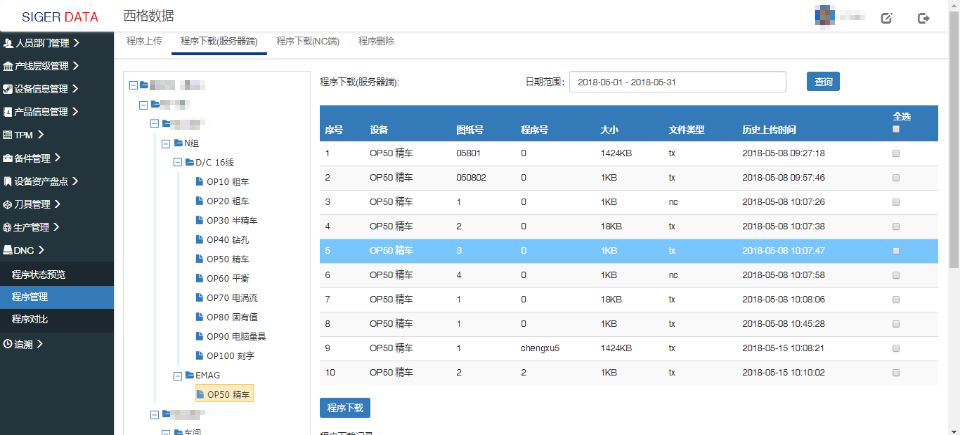This screenshot has height=435, width=961.
Task: Click the edit icon in top header
Action: 886,18
